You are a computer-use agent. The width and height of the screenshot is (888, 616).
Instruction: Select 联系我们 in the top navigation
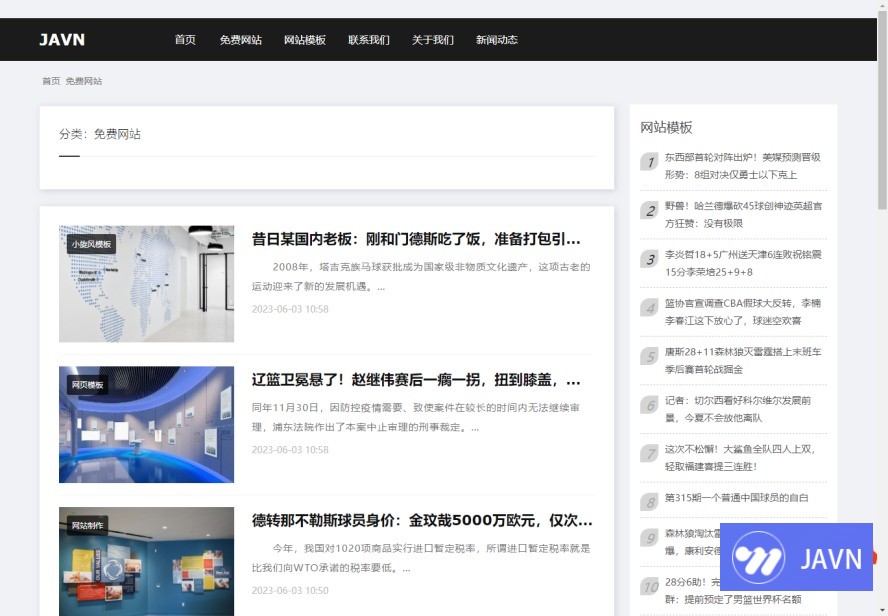(369, 40)
